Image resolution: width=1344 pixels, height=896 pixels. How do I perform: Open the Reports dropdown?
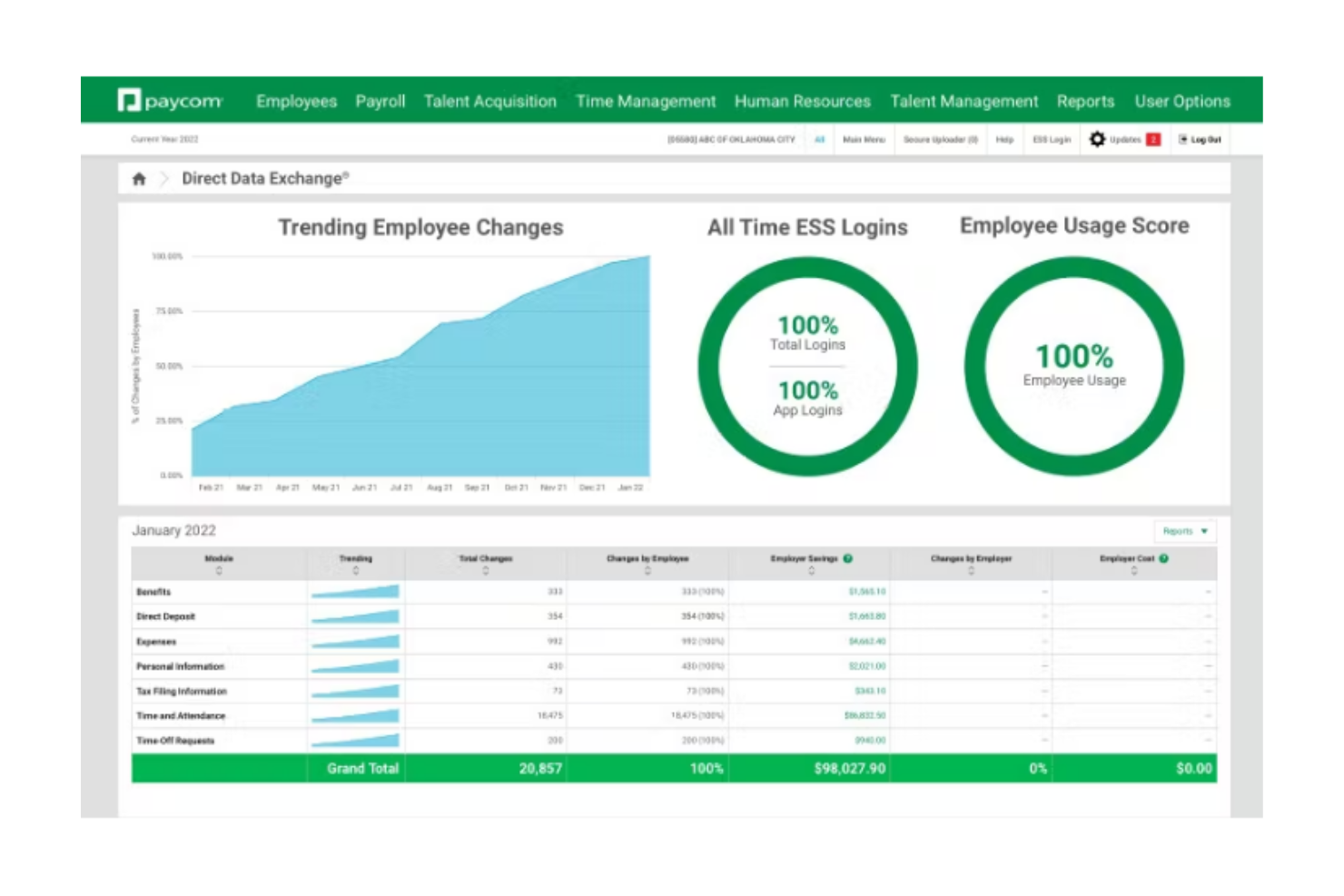coord(1185,531)
